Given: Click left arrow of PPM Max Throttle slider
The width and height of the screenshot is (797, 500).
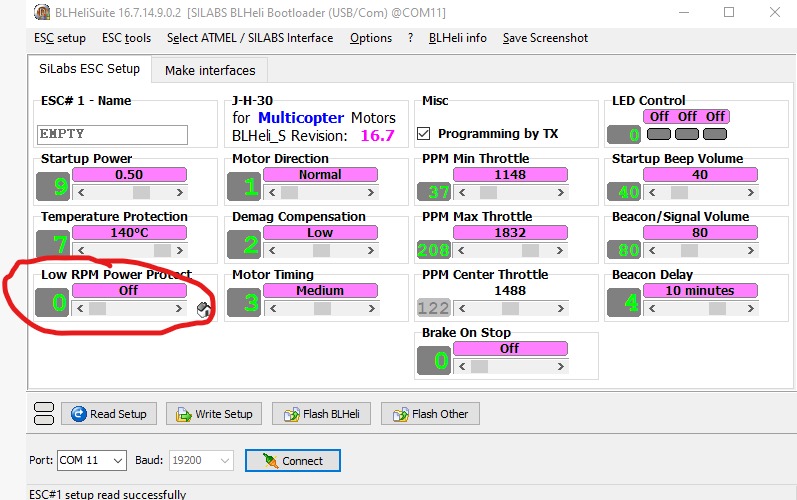Looking at the screenshot, I should coord(462,251).
